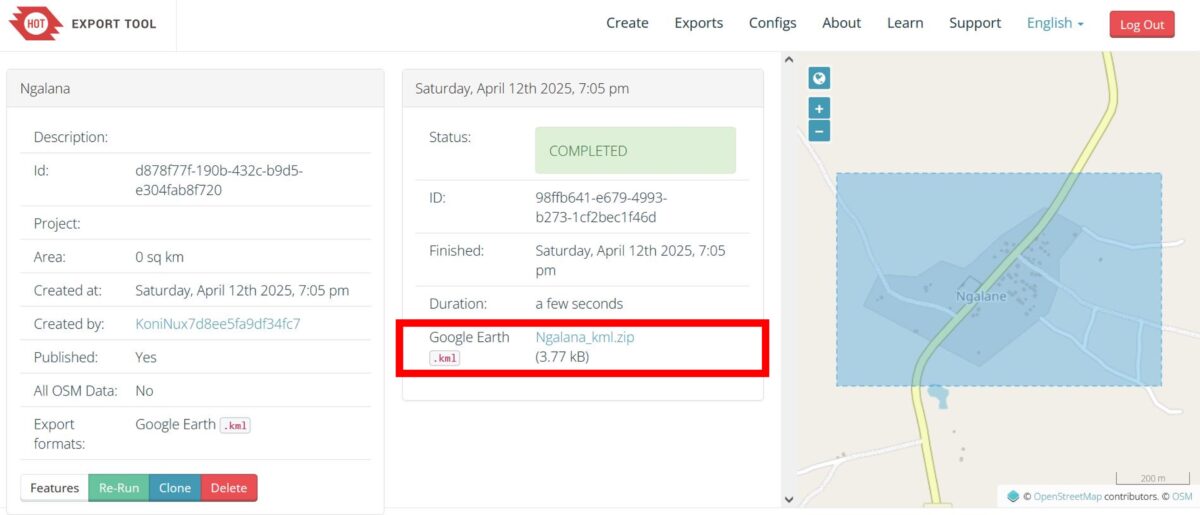The image size is (1200, 515).
Task: Click the down arrow on page scrollbar
Action: (788, 500)
